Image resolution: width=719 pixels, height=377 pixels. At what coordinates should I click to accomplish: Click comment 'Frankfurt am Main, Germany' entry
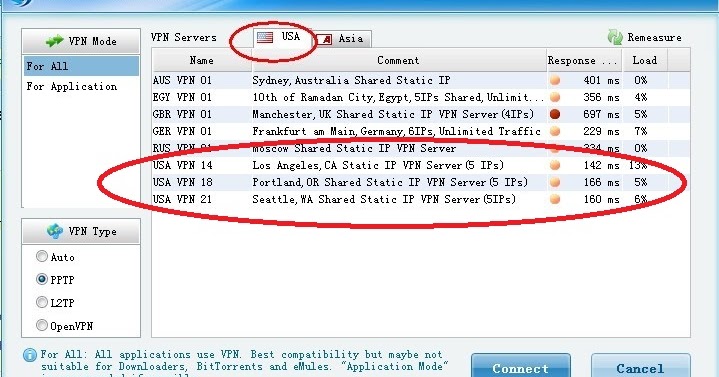397,131
